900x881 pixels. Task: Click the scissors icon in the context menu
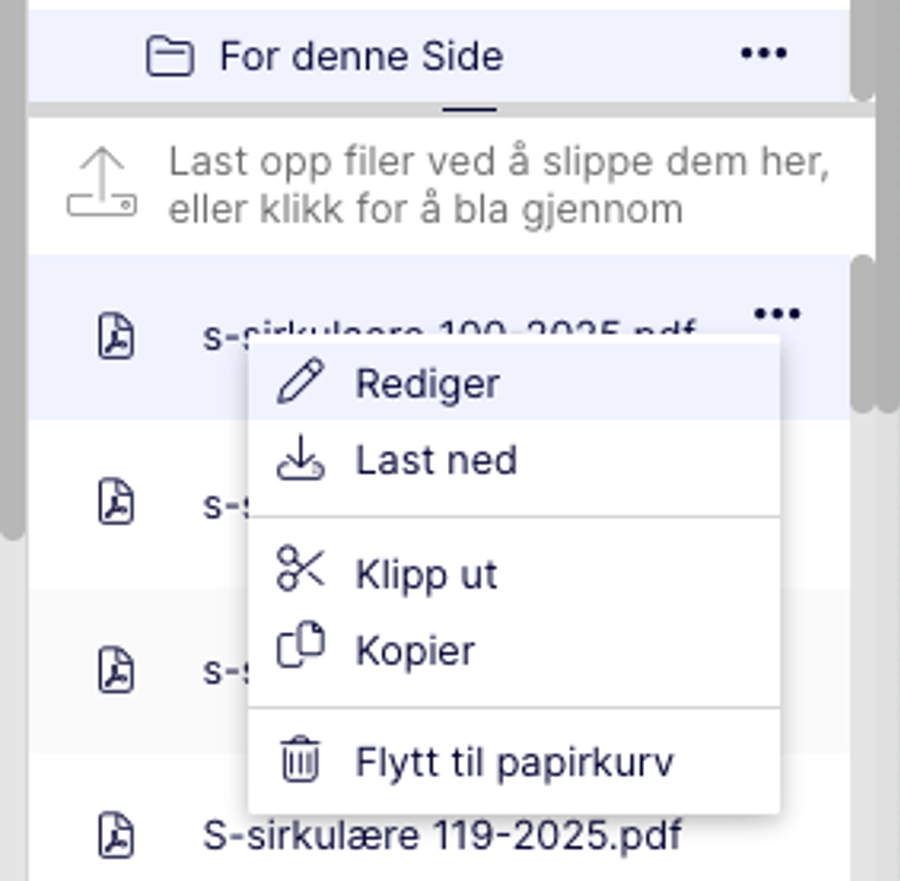pos(301,568)
